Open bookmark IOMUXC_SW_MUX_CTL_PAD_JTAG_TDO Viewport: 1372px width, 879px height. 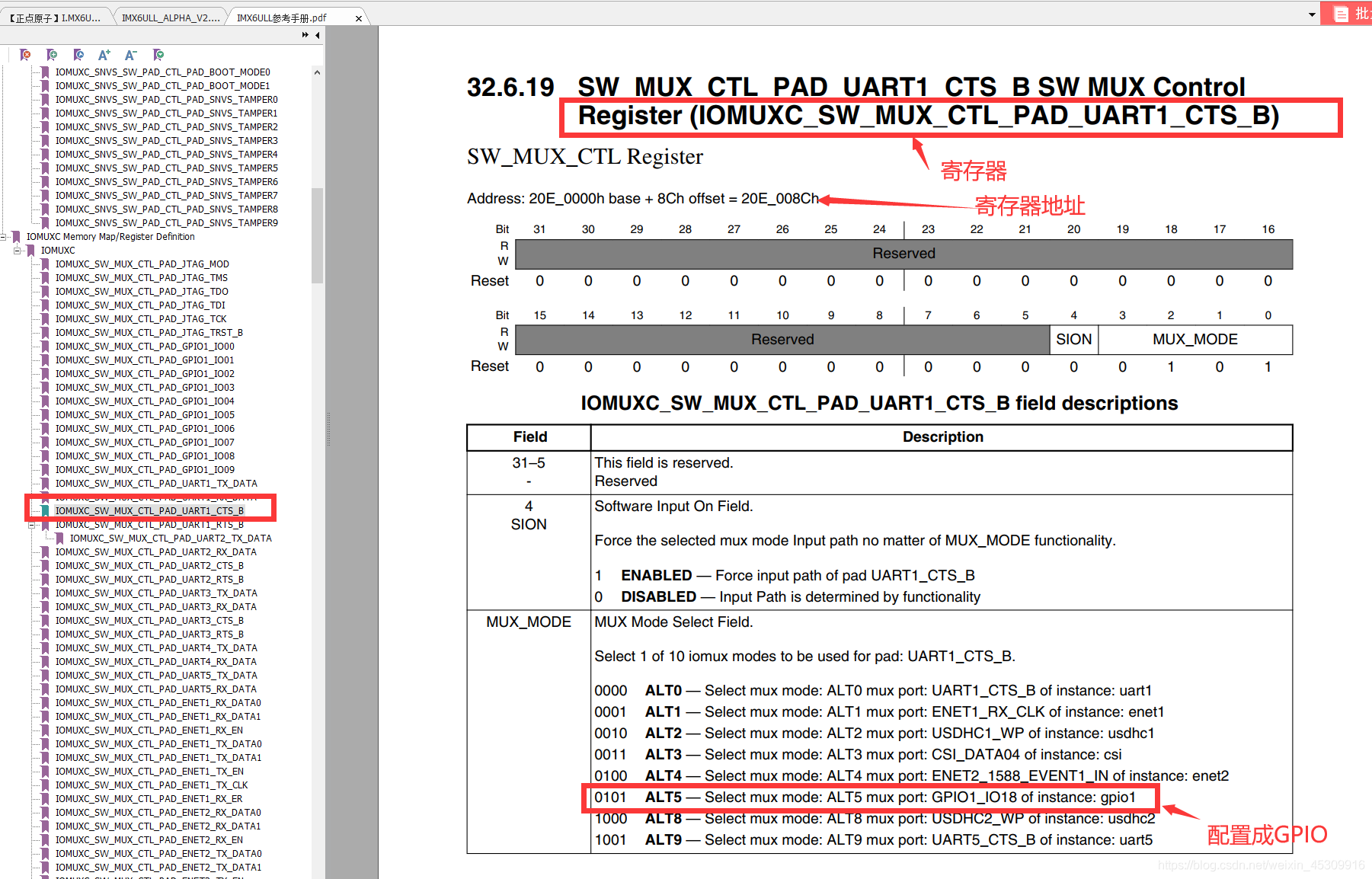pos(142,292)
